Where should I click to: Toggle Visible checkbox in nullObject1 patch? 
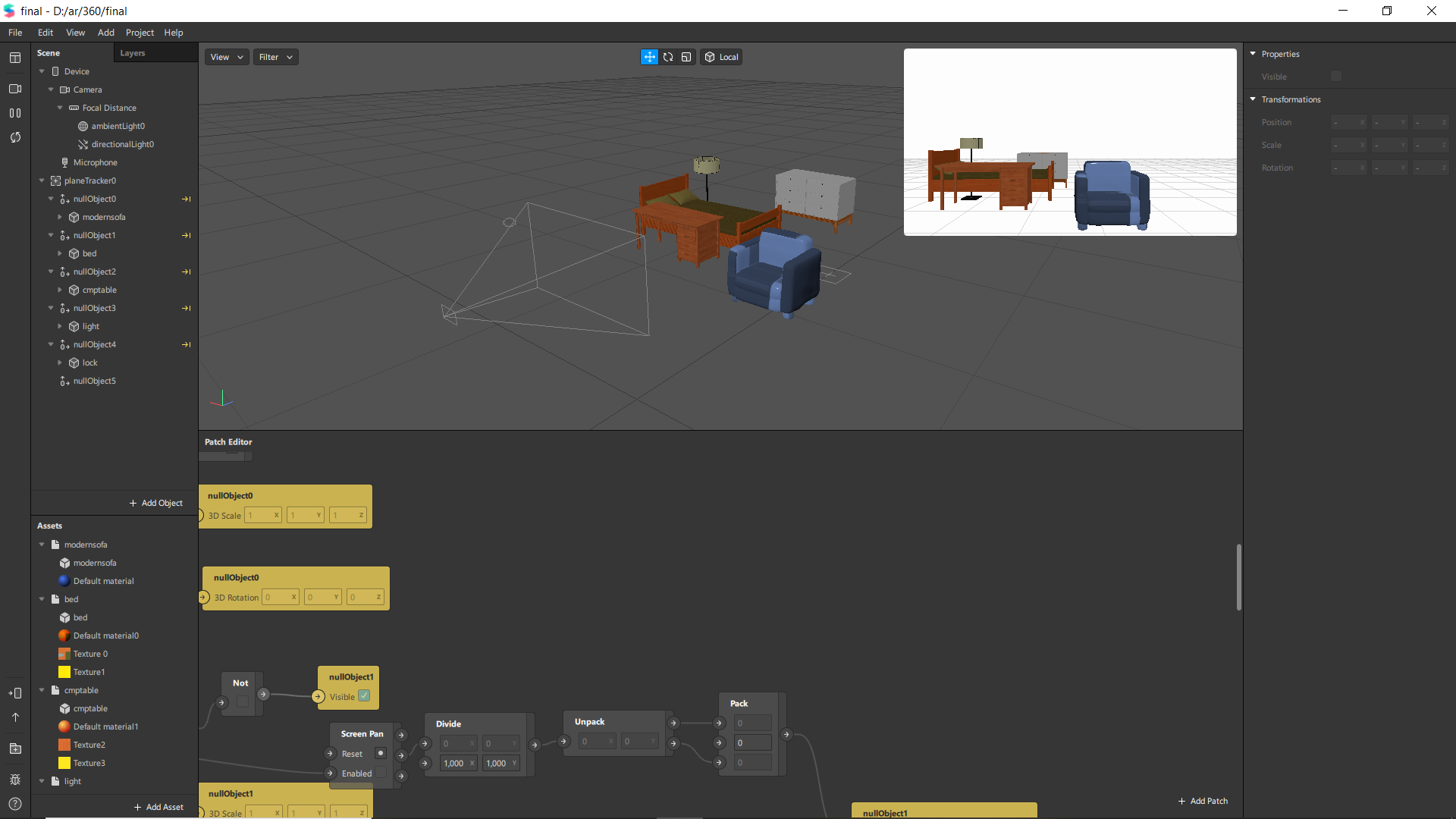(364, 696)
